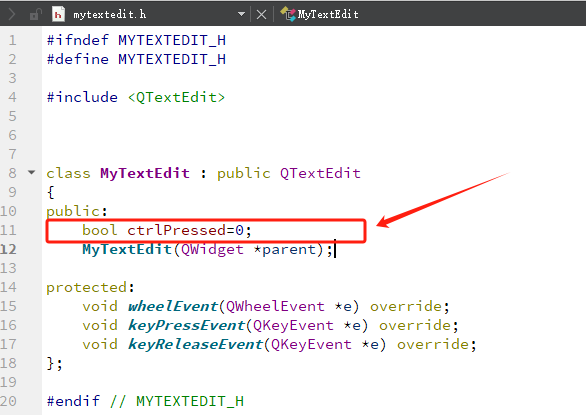The height and width of the screenshot is (415, 586).
Task: Click the wheelEvent function name
Action: pos(172,306)
